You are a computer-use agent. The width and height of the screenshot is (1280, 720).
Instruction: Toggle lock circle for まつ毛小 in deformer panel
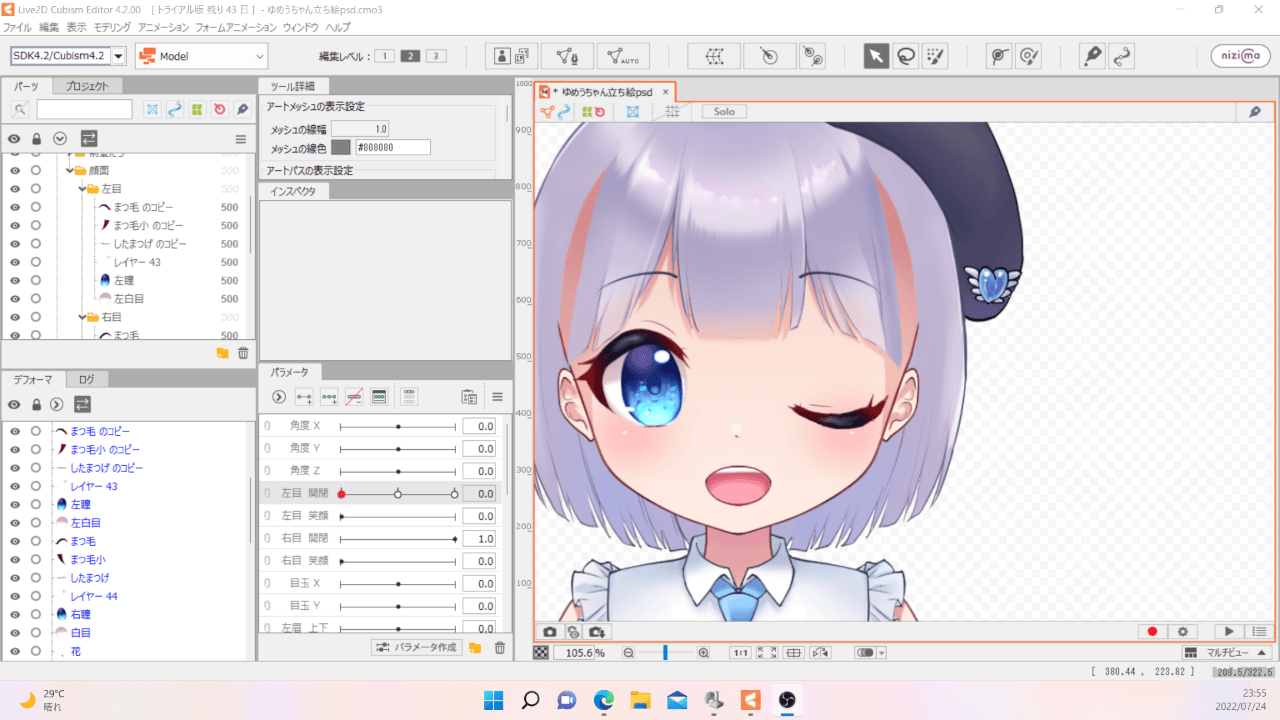pyautogui.click(x=35, y=560)
